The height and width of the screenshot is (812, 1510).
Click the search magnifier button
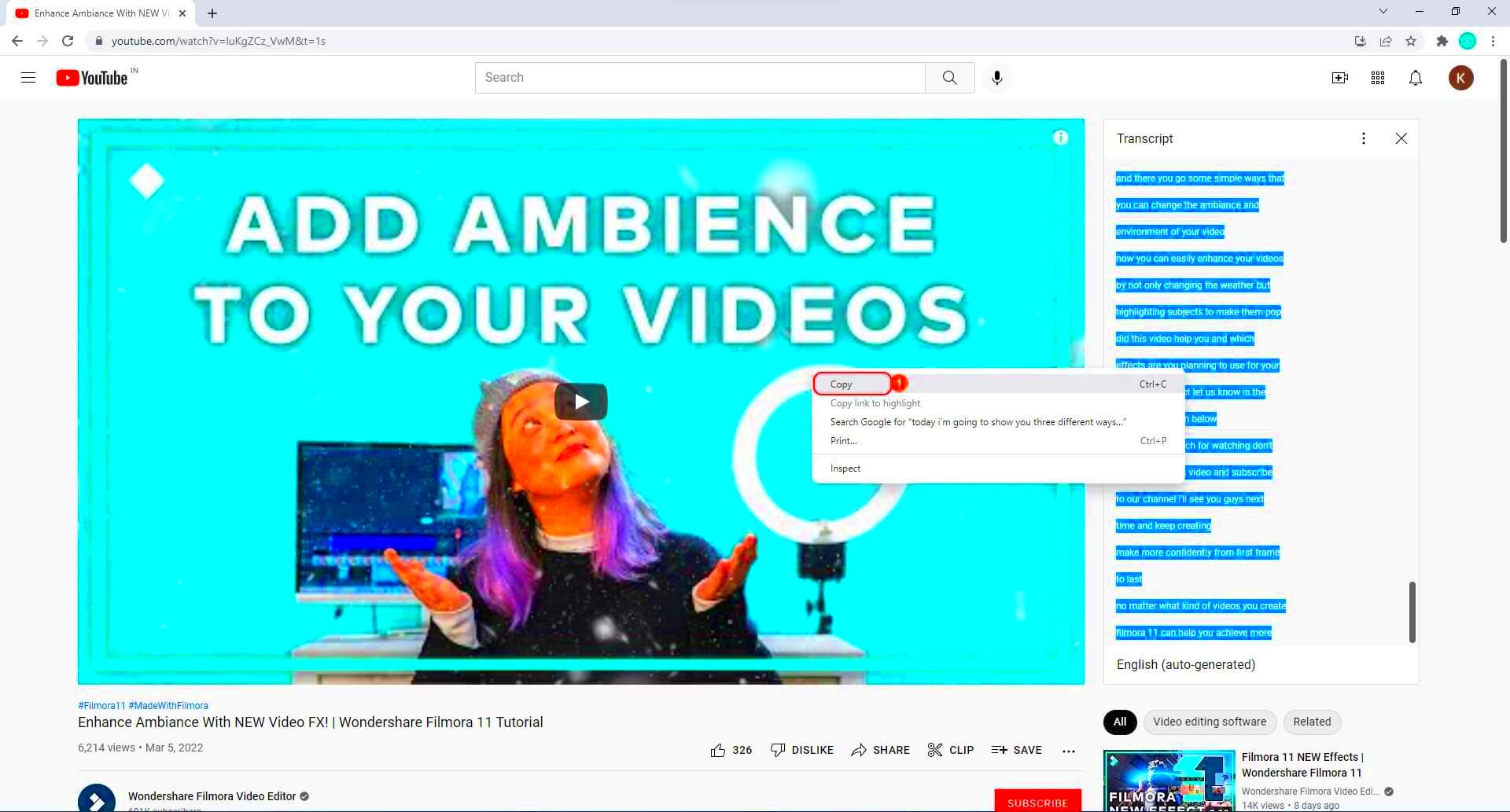coord(950,78)
